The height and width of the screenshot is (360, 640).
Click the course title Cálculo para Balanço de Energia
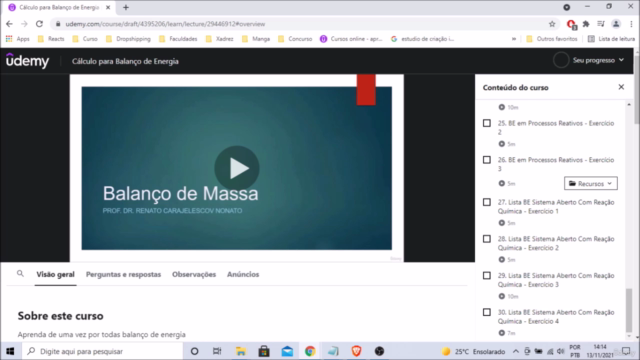[125, 61]
